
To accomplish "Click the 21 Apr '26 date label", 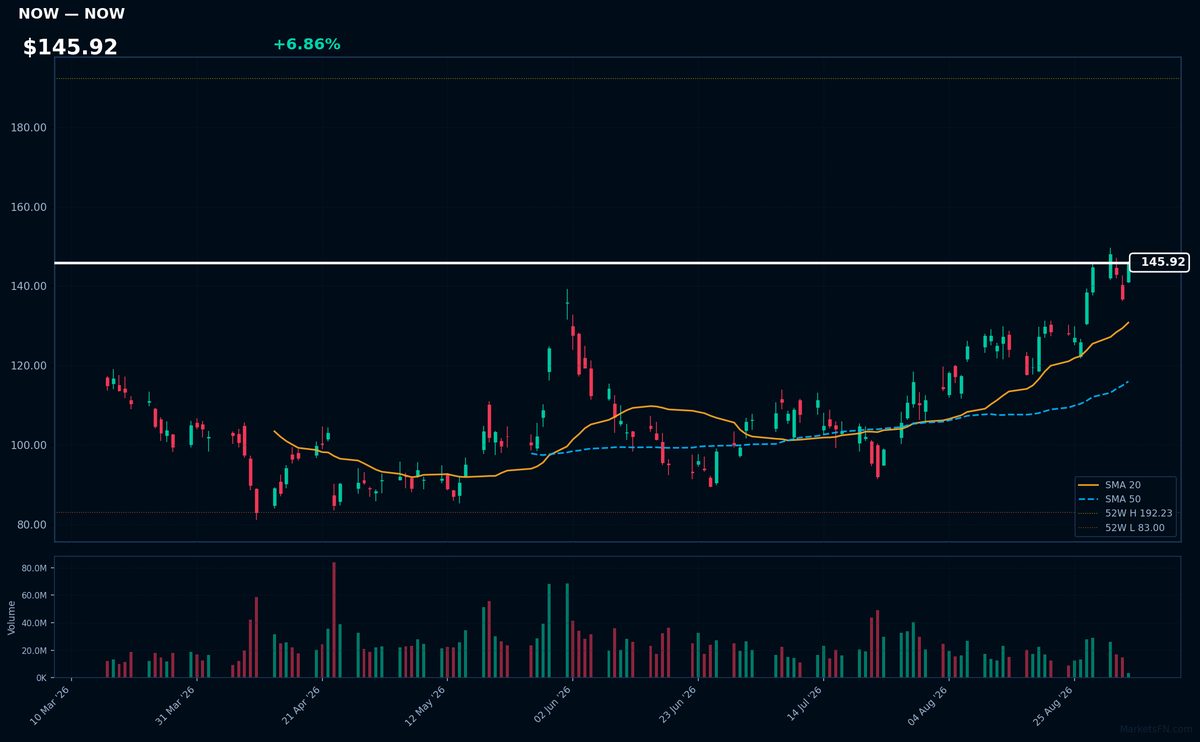I will (x=301, y=706).
